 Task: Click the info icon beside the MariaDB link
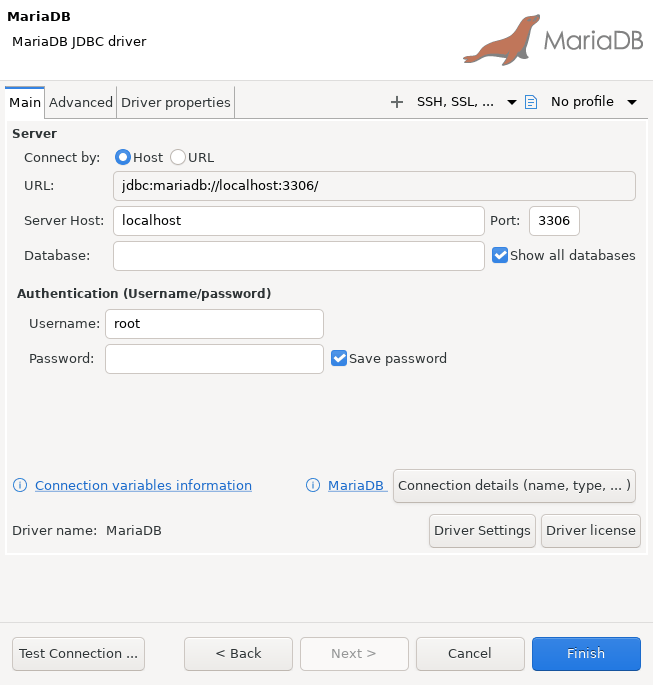pos(313,485)
